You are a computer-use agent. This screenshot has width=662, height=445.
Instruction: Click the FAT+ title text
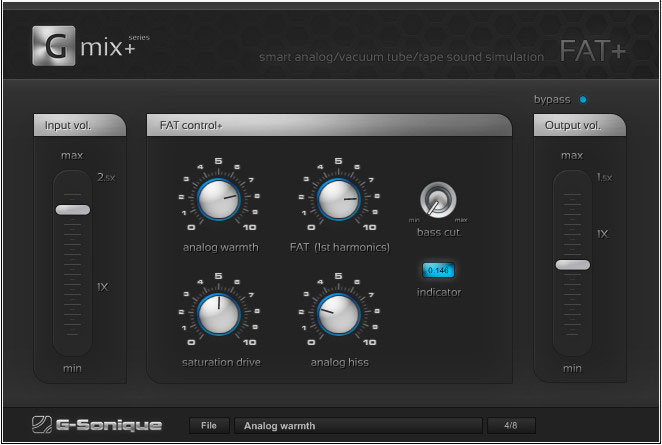(x=592, y=51)
